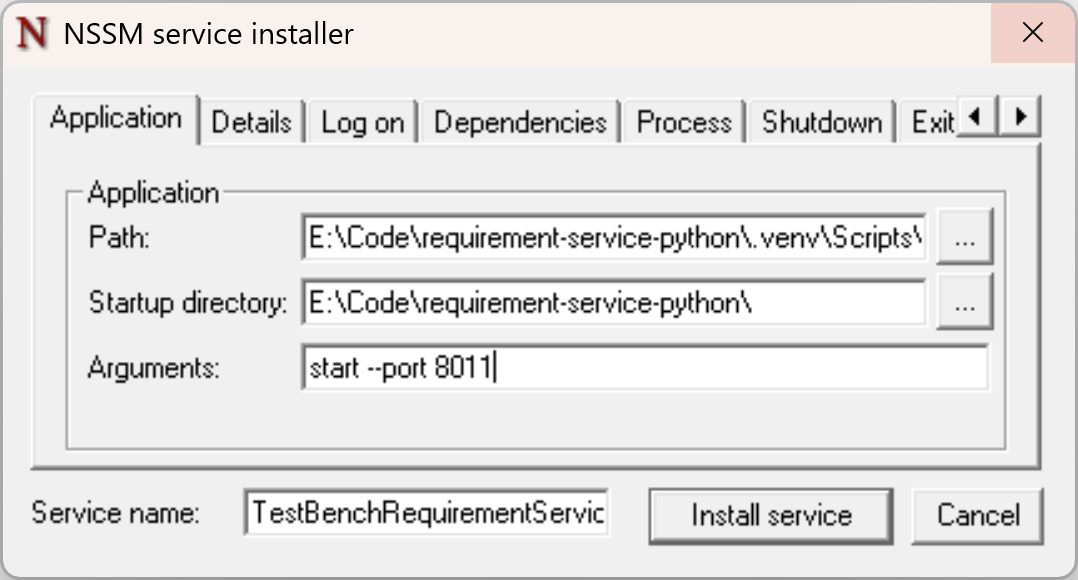Select the Application tab
The height and width of the screenshot is (580, 1078).
[115, 118]
